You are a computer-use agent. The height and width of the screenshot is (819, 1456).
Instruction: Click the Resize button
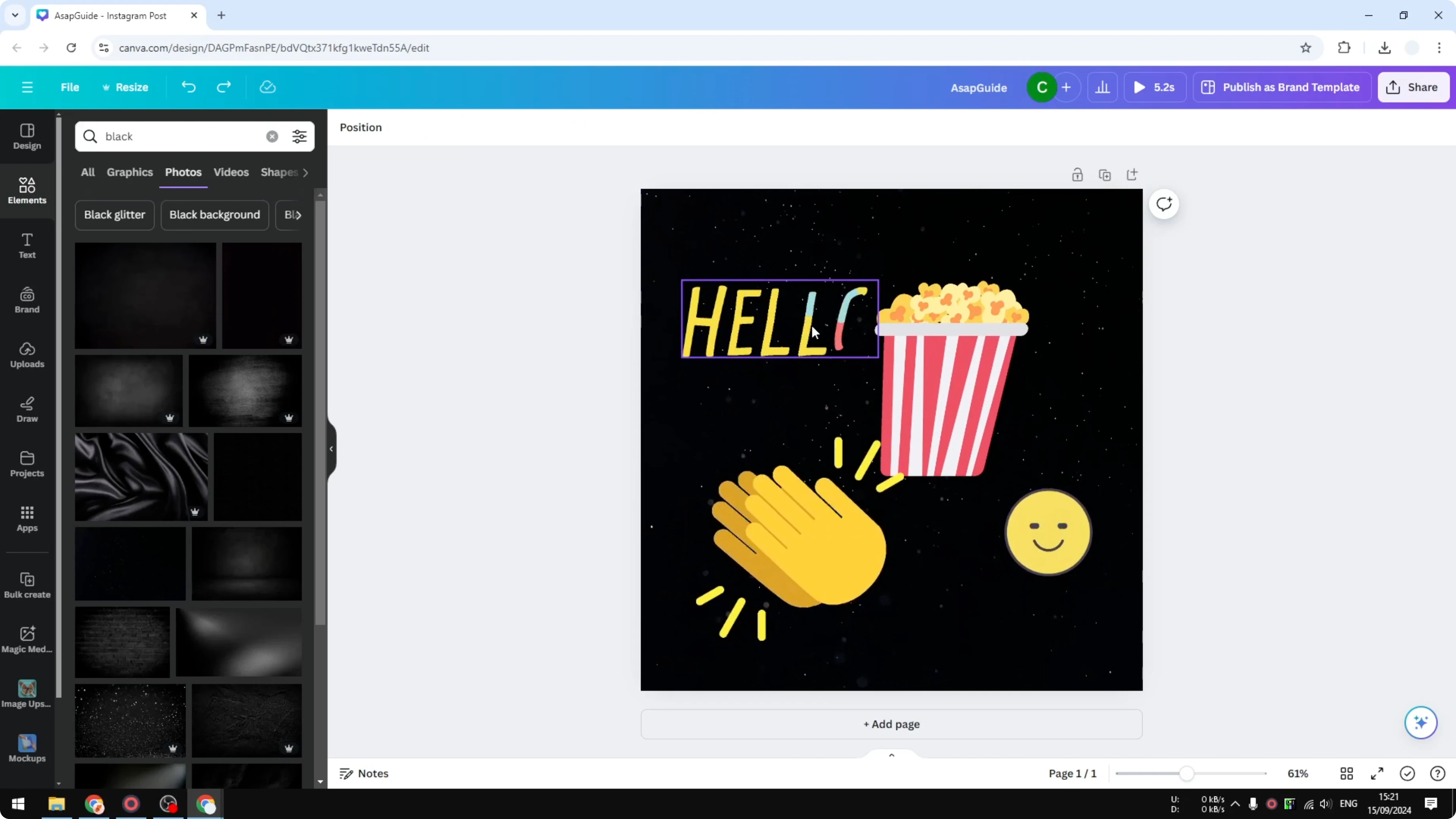tap(125, 87)
